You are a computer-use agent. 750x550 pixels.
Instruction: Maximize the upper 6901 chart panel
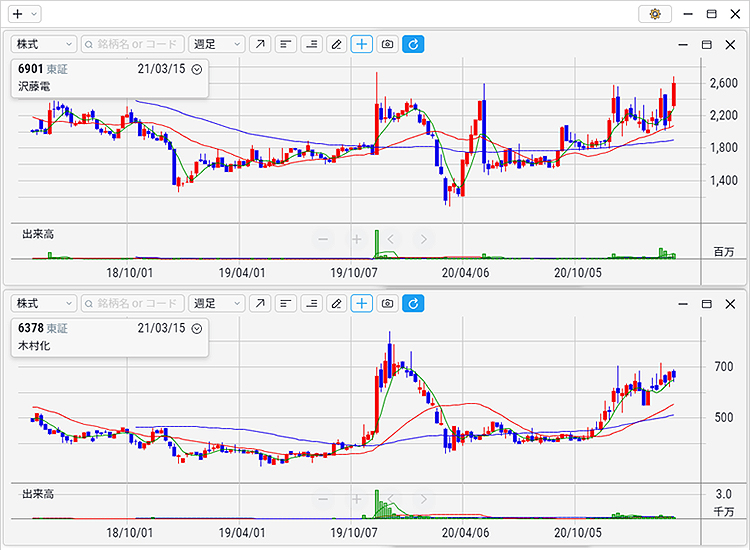coord(706,44)
